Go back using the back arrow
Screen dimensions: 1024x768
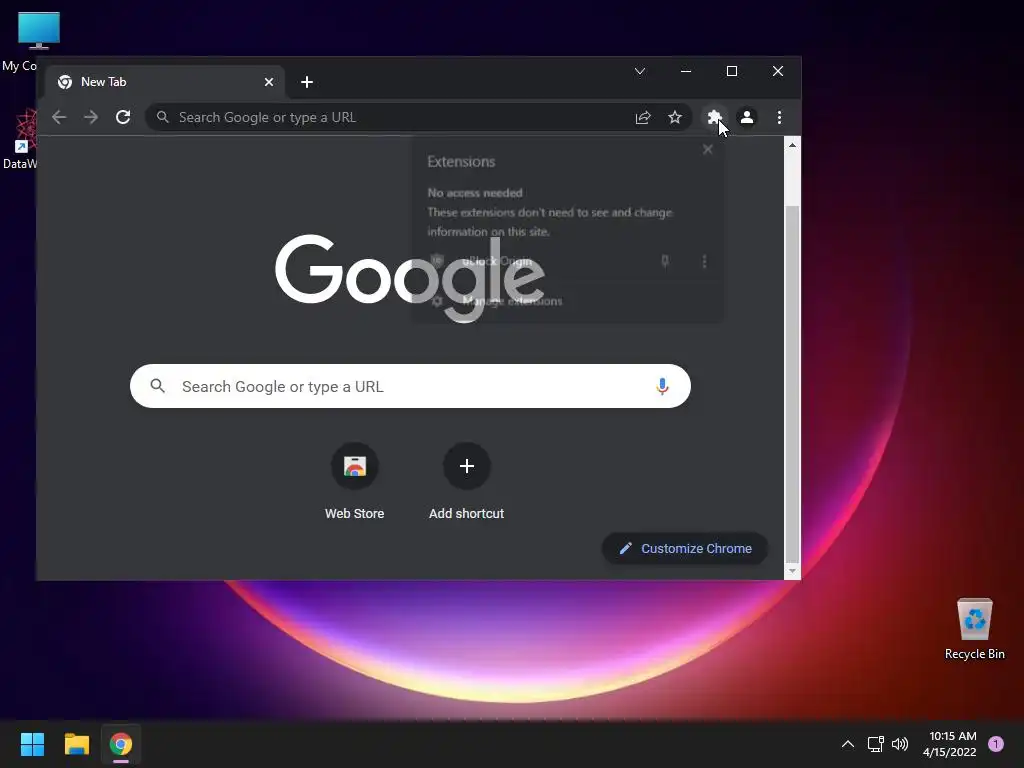click(x=59, y=118)
